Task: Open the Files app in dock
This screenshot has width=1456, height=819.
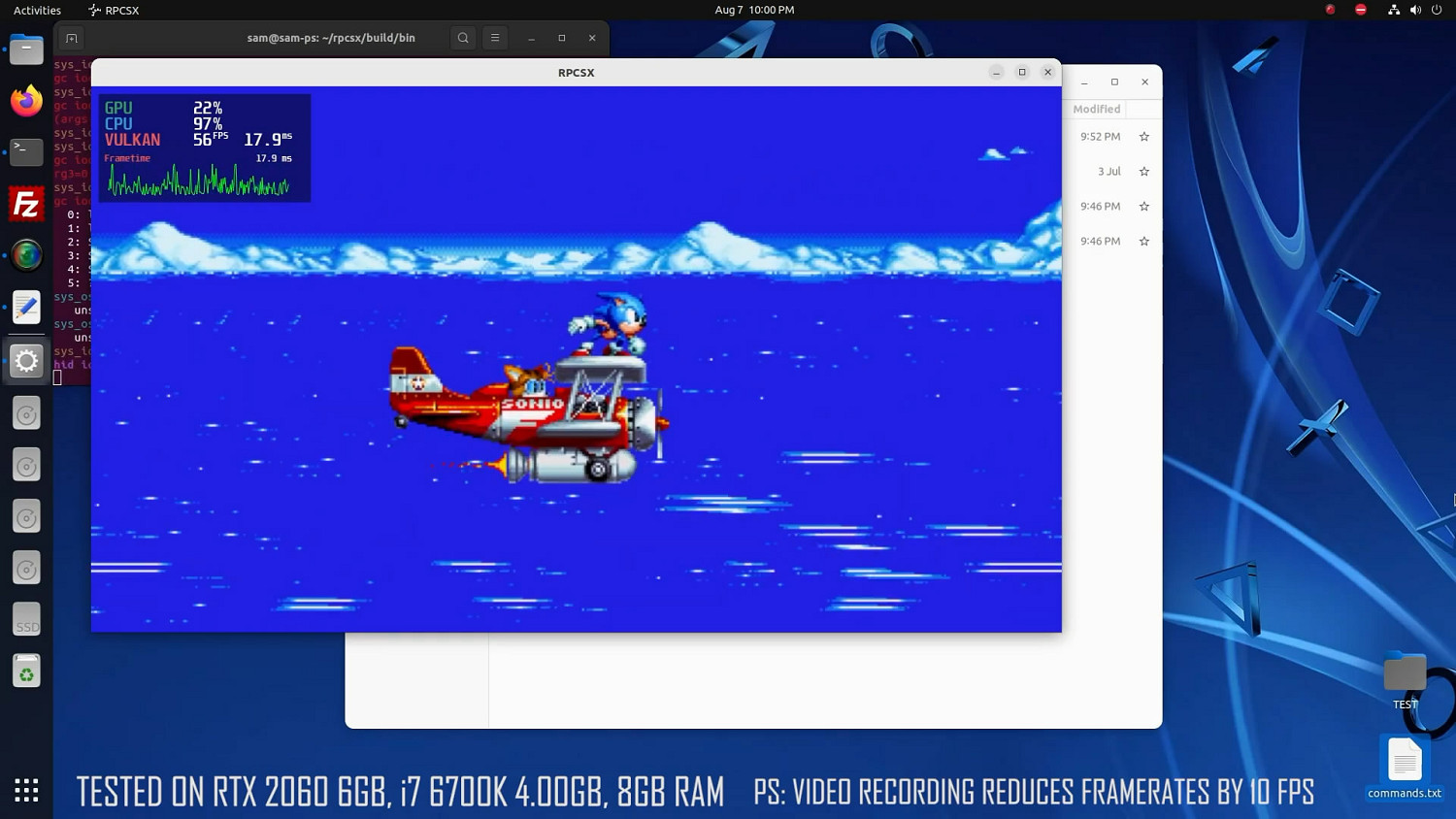Action: point(26,49)
